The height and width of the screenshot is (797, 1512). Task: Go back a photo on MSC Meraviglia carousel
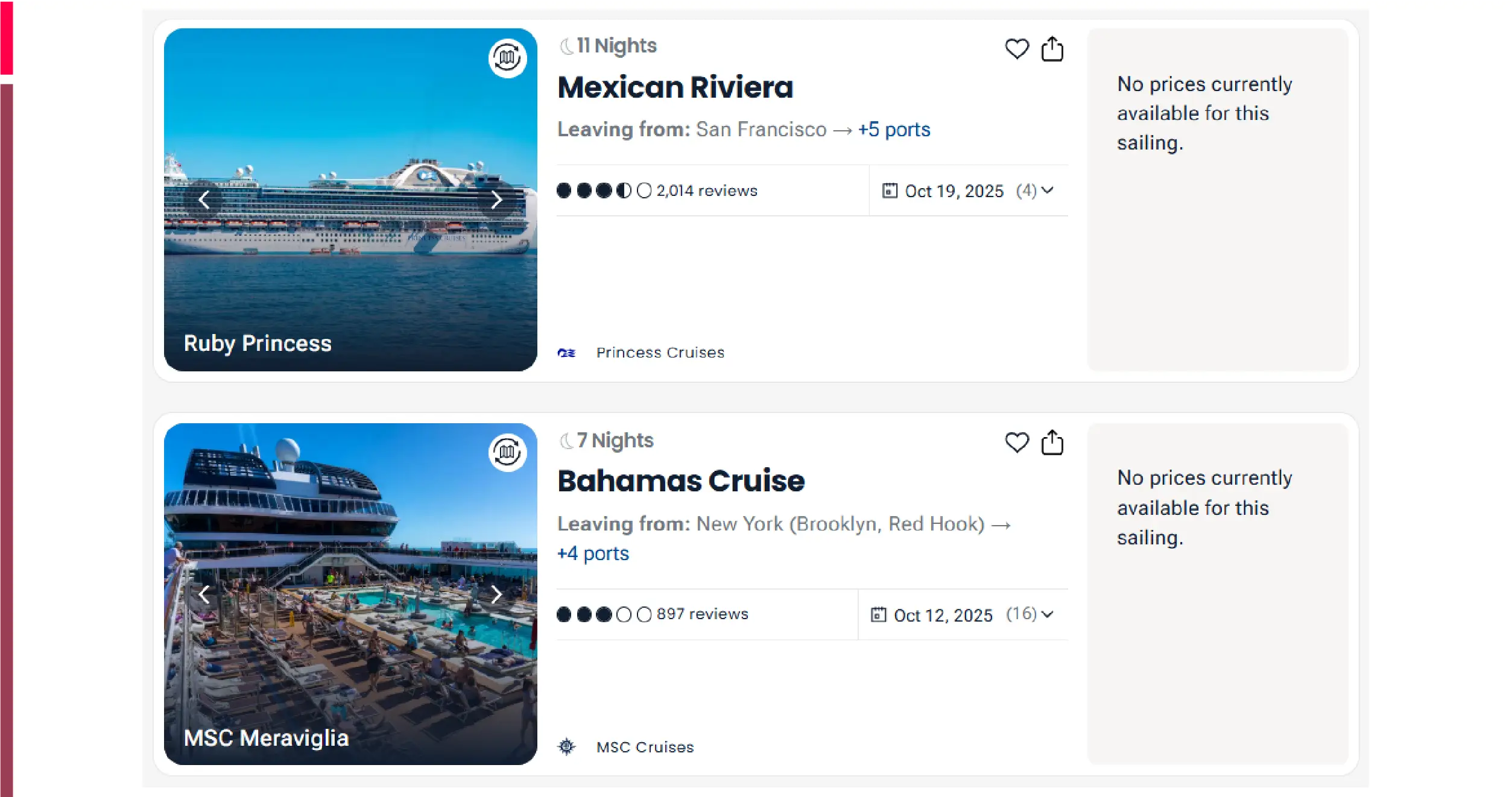tap(204, 593)
